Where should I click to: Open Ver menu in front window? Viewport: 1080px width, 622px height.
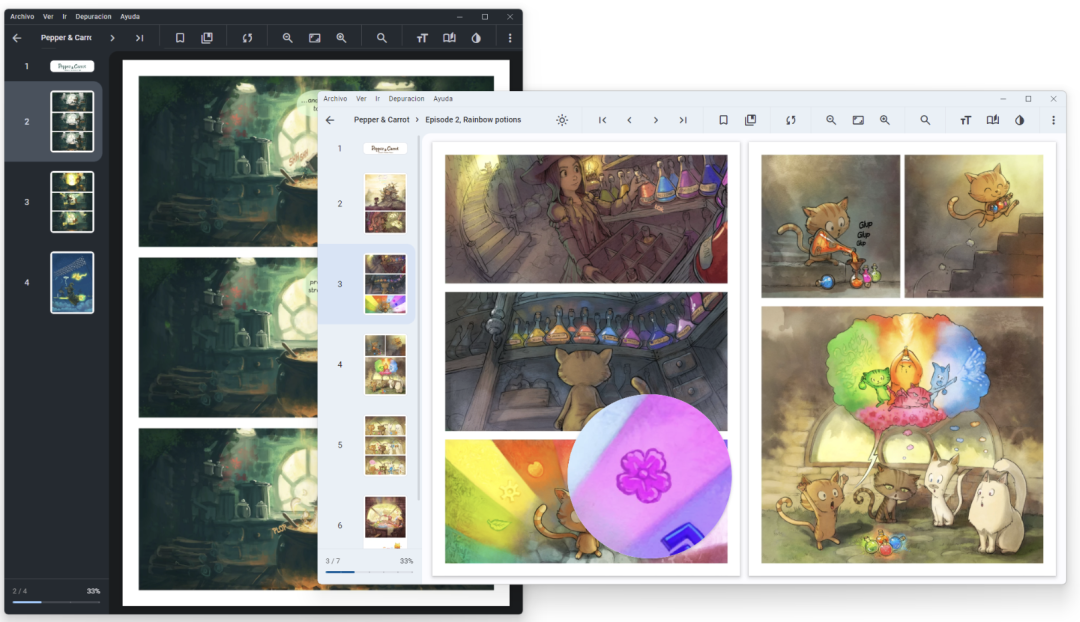pos(361,99)
